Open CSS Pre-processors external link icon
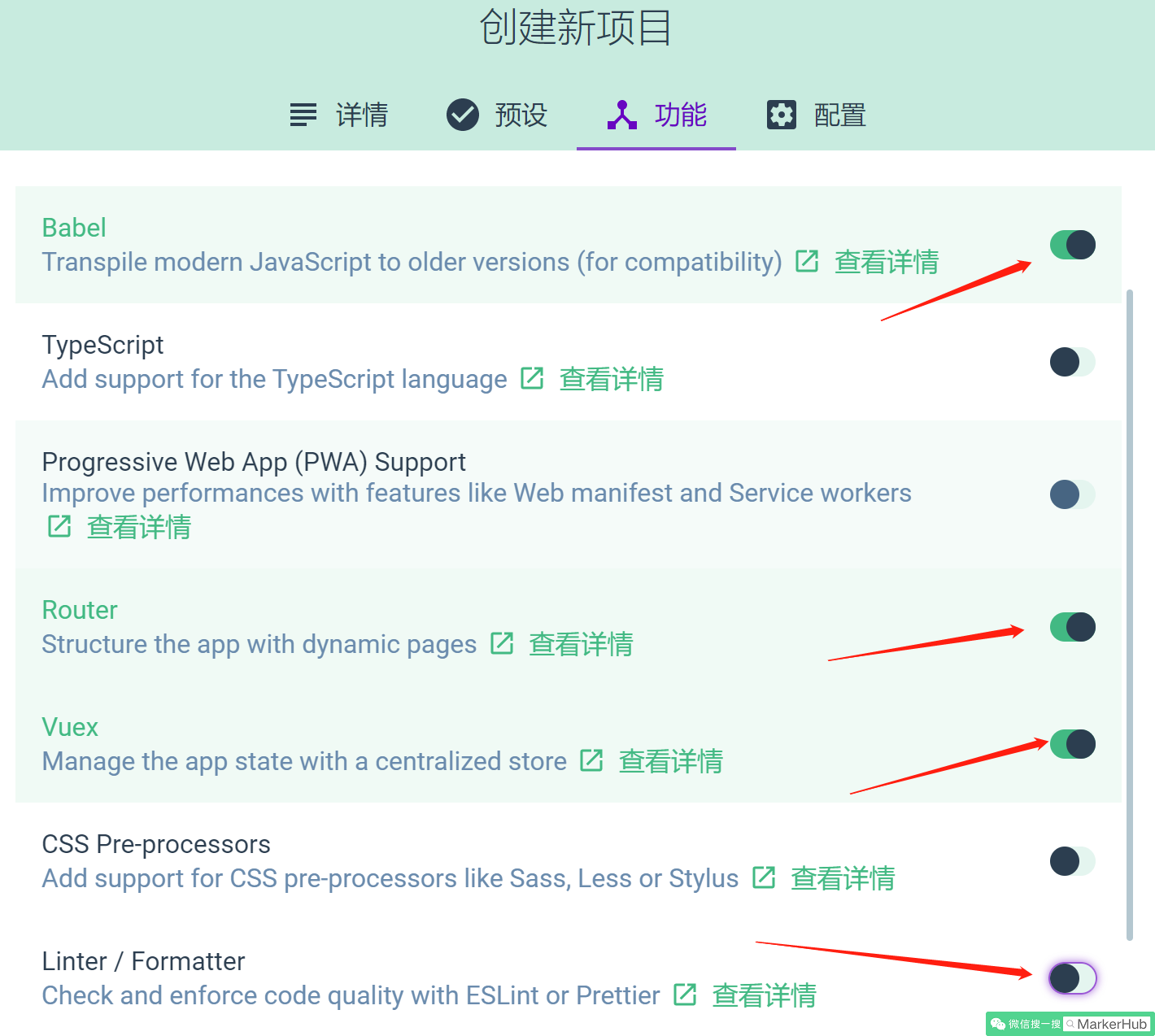 [x=764, y=877]
